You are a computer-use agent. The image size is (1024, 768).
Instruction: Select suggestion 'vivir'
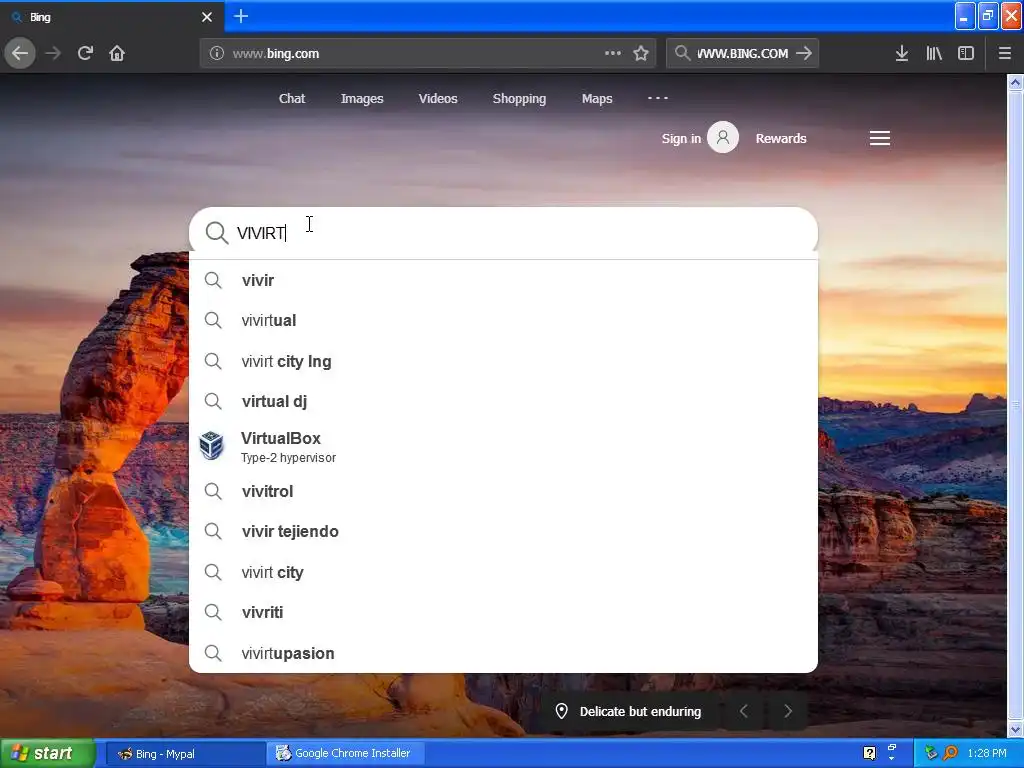[x=503, y=280]
